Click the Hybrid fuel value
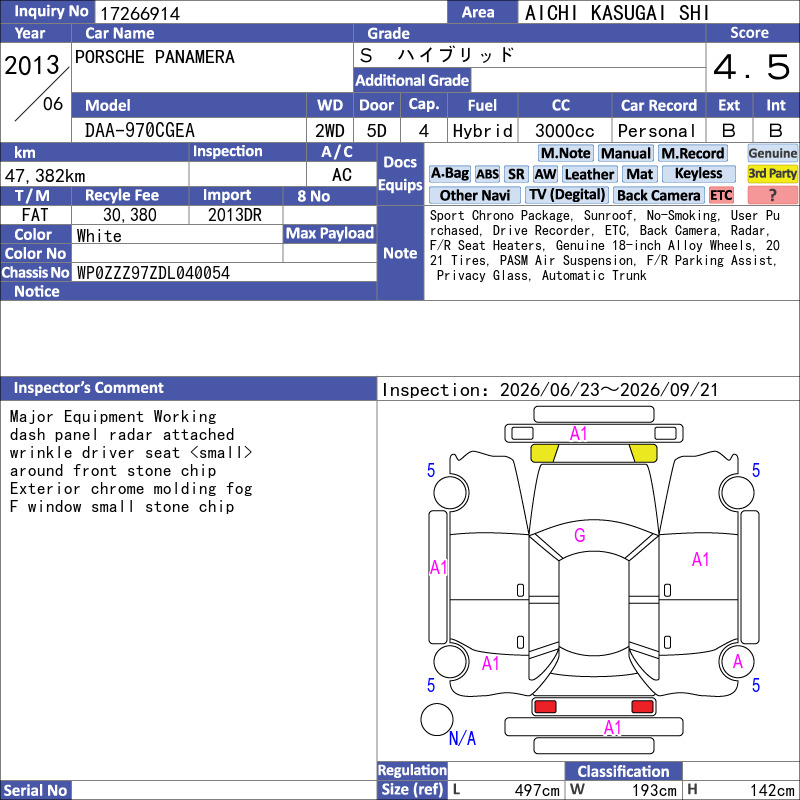This screenshot has width=800, height=800. click(x=482, y=131)
